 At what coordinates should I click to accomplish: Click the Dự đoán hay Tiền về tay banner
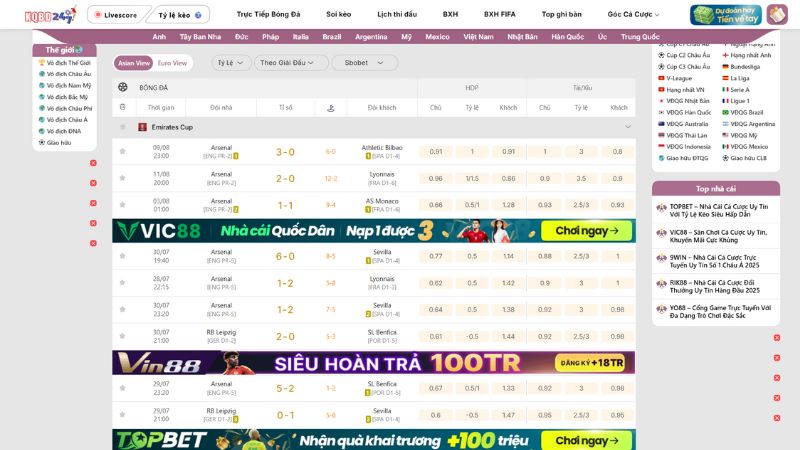click(725, 15)
